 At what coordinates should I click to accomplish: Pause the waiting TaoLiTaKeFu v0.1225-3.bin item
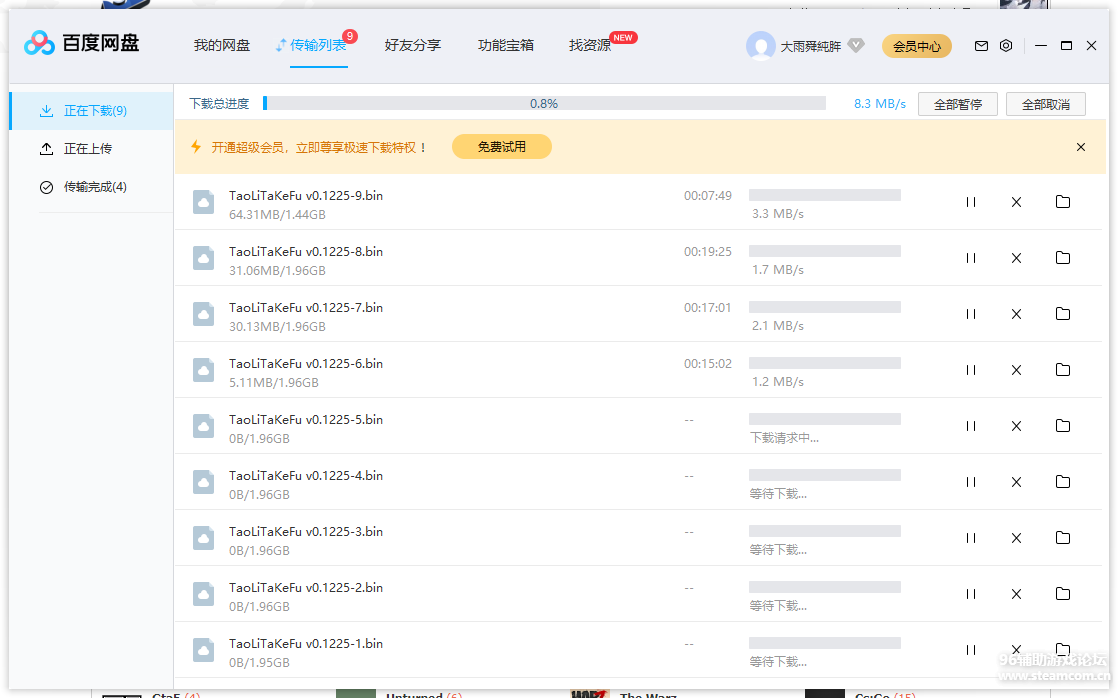(970, 538)
